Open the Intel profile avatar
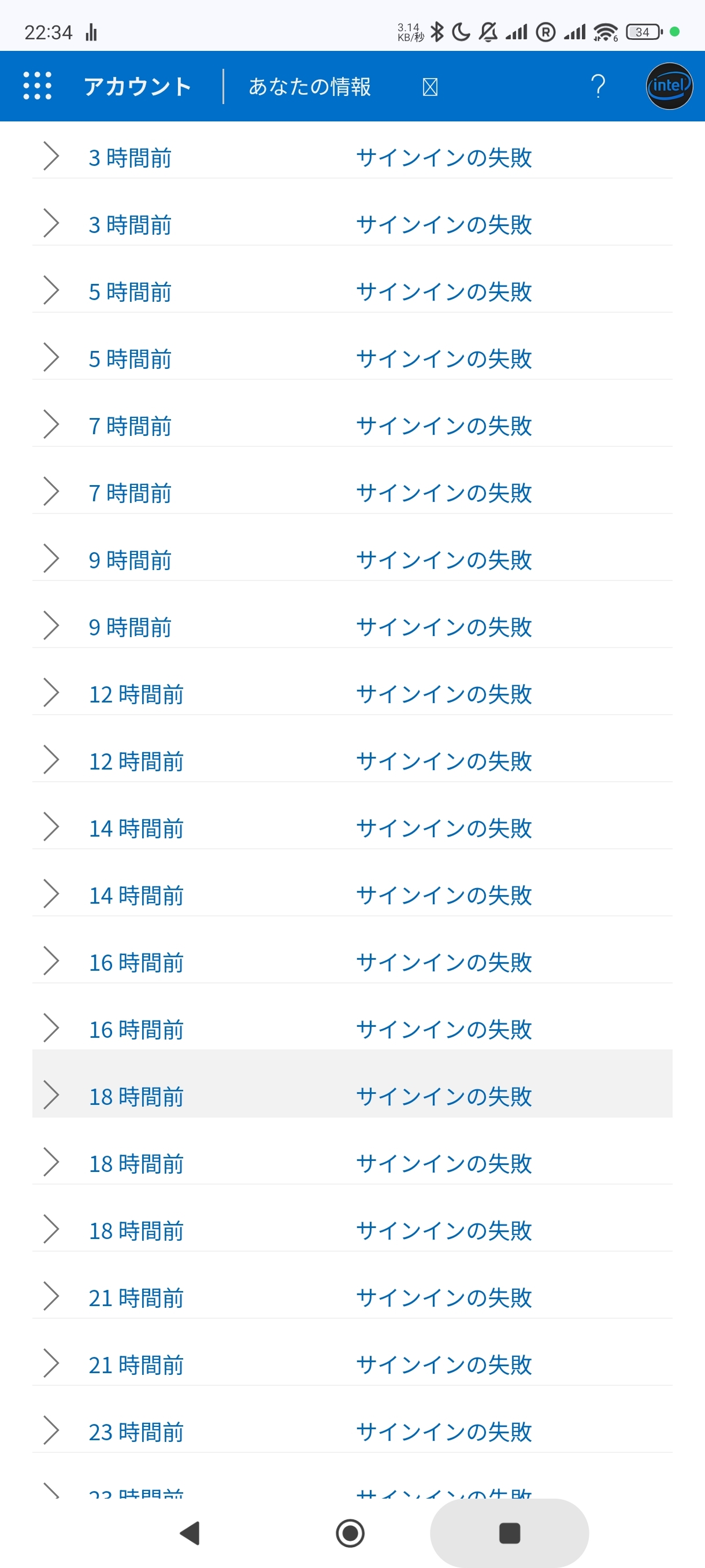The height and width of the screenshot is (1568, 705). [669, 86]
